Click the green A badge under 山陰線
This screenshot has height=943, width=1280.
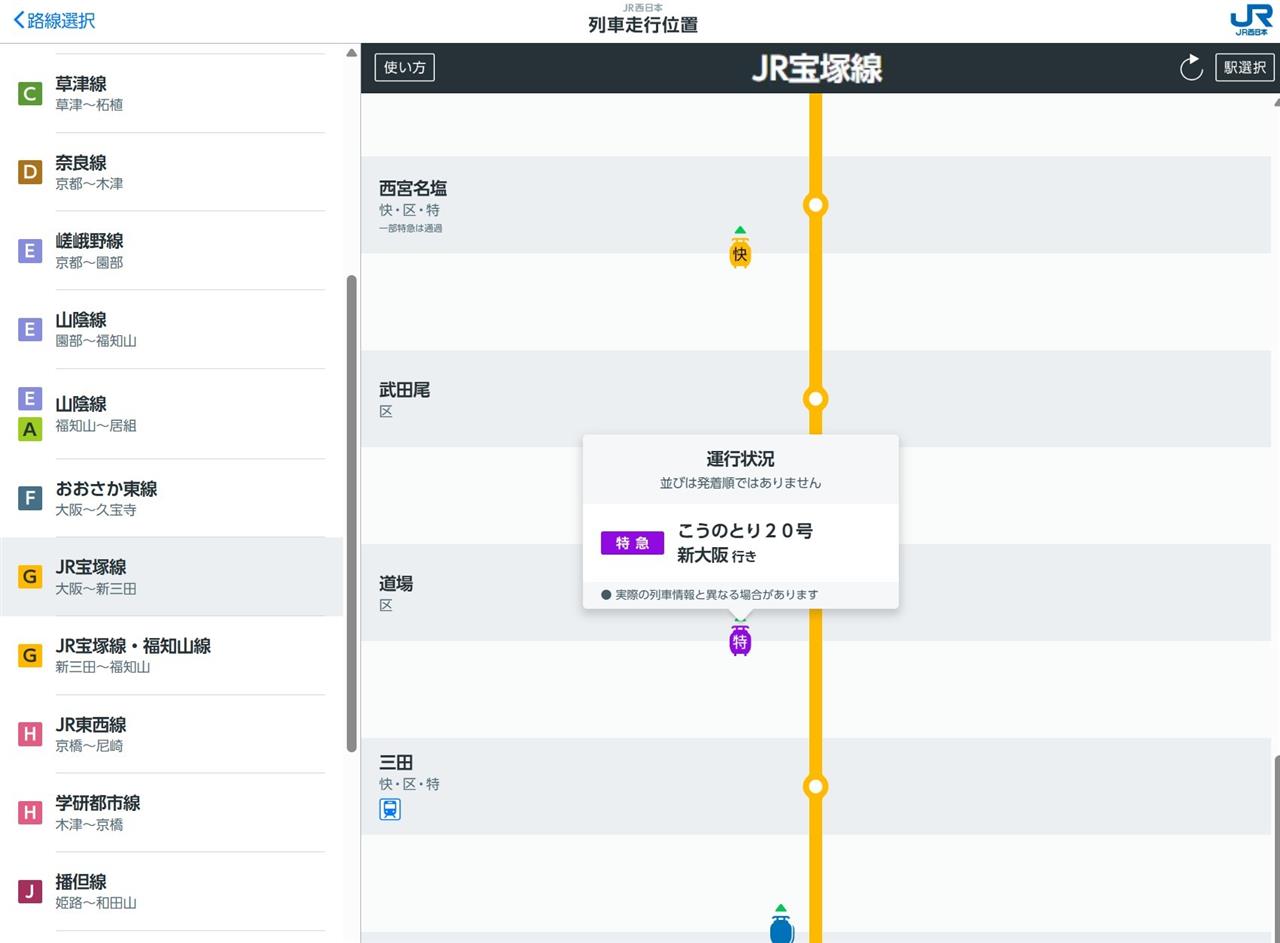(x=30, y=429)
